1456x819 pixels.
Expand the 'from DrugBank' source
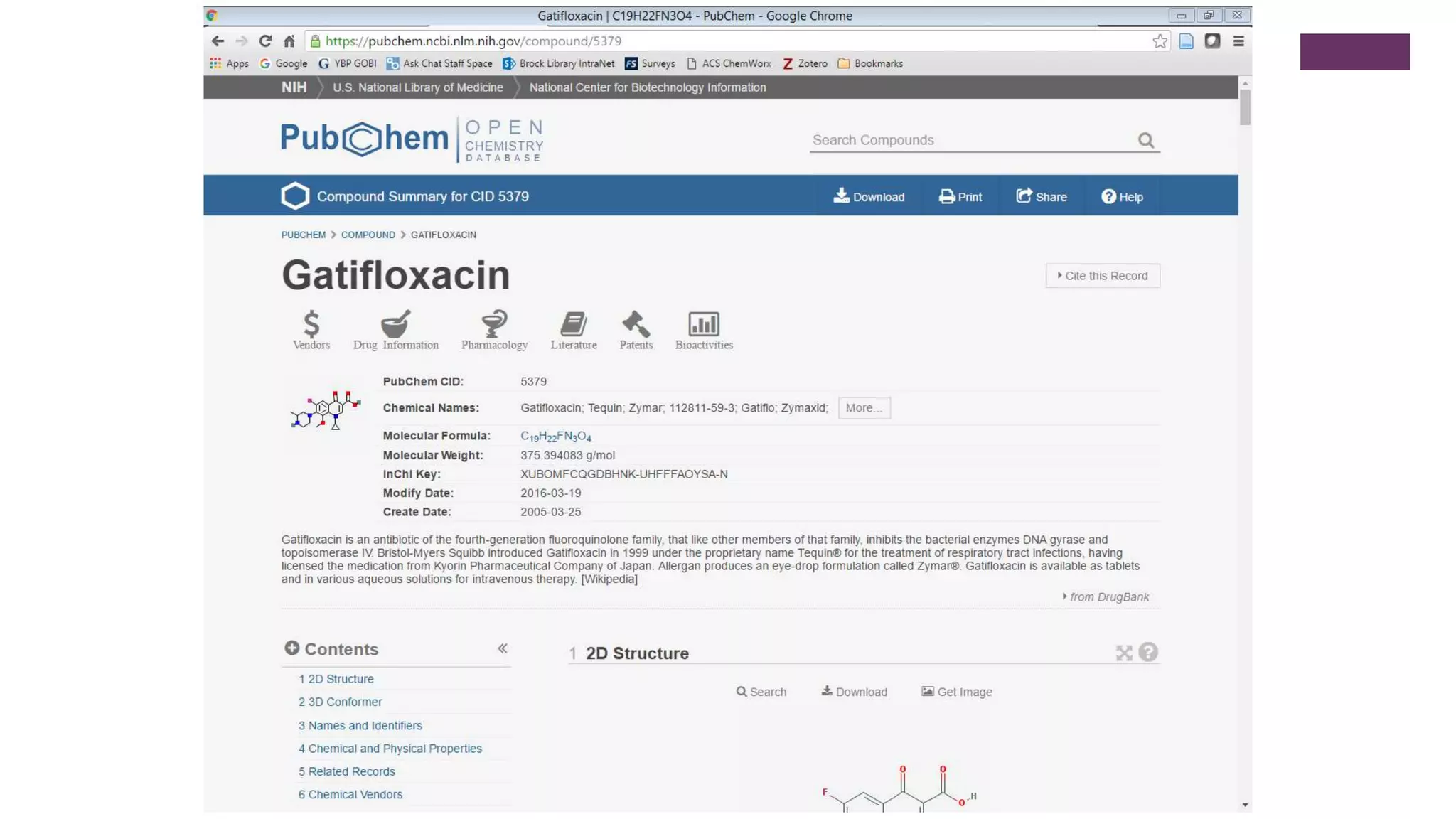click(x=1106, y=597)
